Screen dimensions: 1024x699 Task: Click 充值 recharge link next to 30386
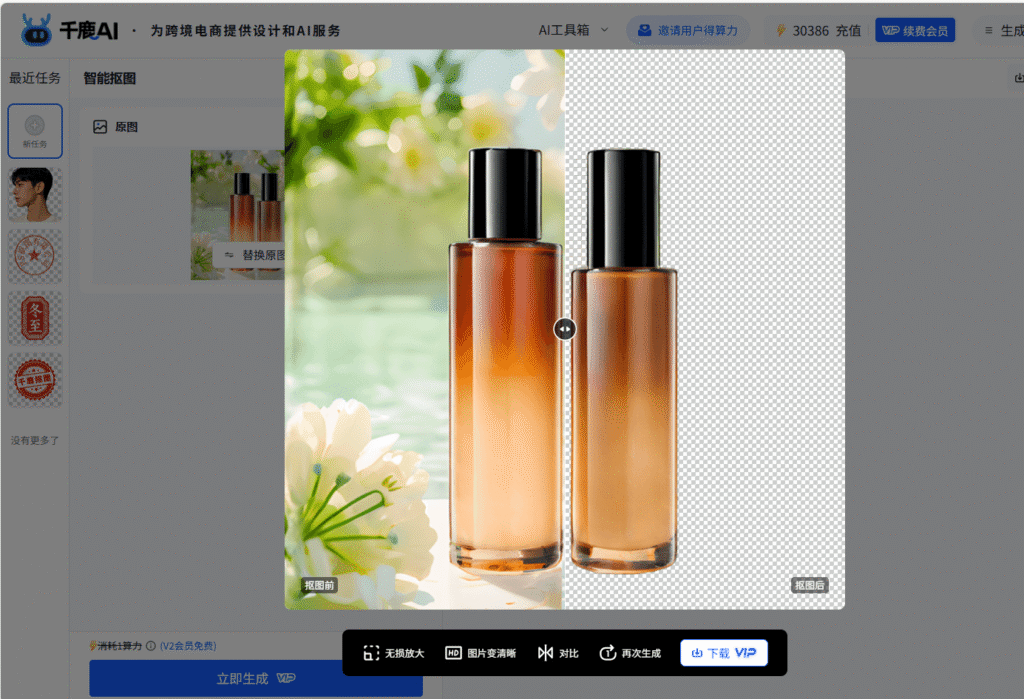click(848, 31)
